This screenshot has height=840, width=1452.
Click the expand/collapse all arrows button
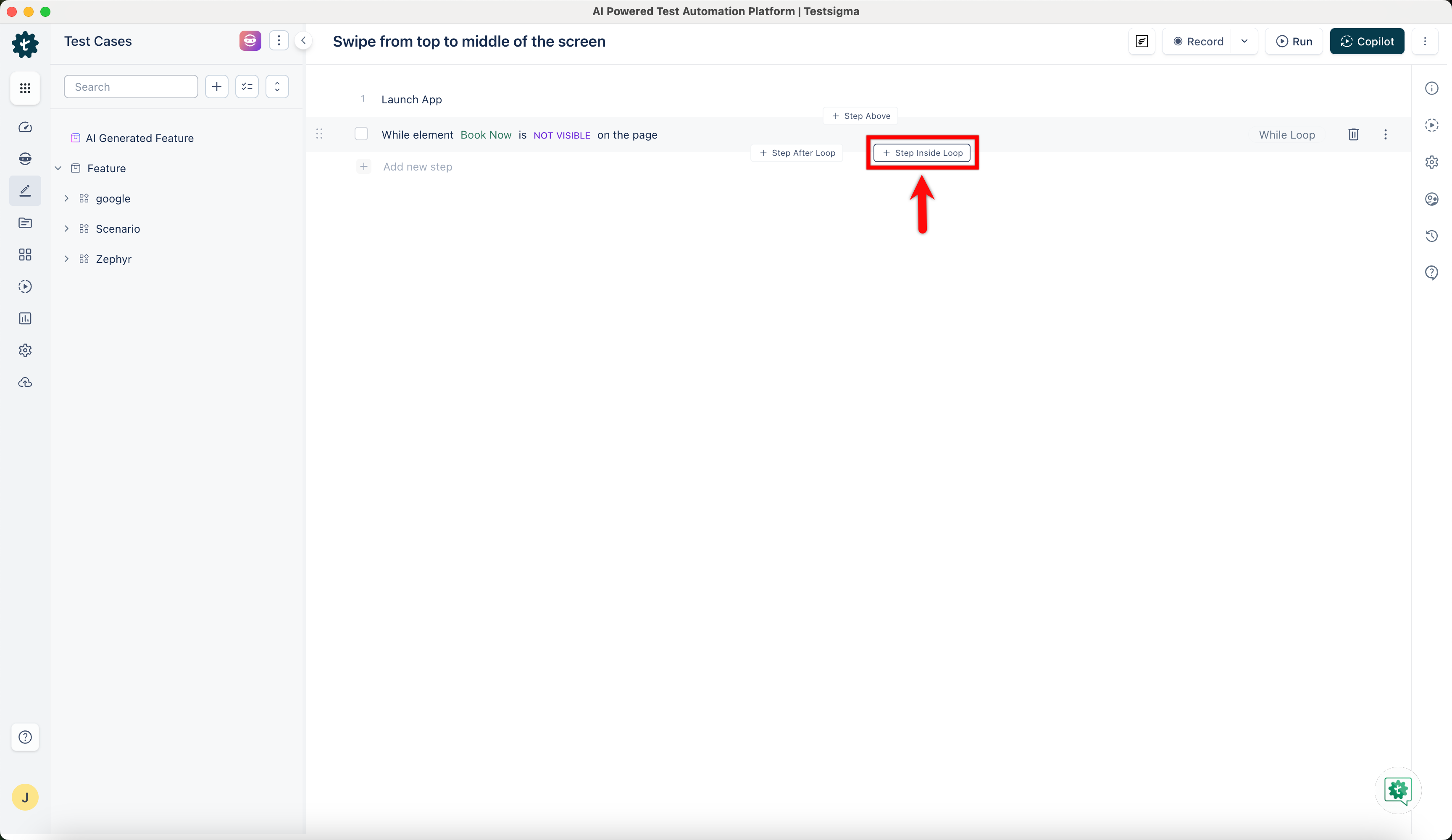(x=277, y=87)
